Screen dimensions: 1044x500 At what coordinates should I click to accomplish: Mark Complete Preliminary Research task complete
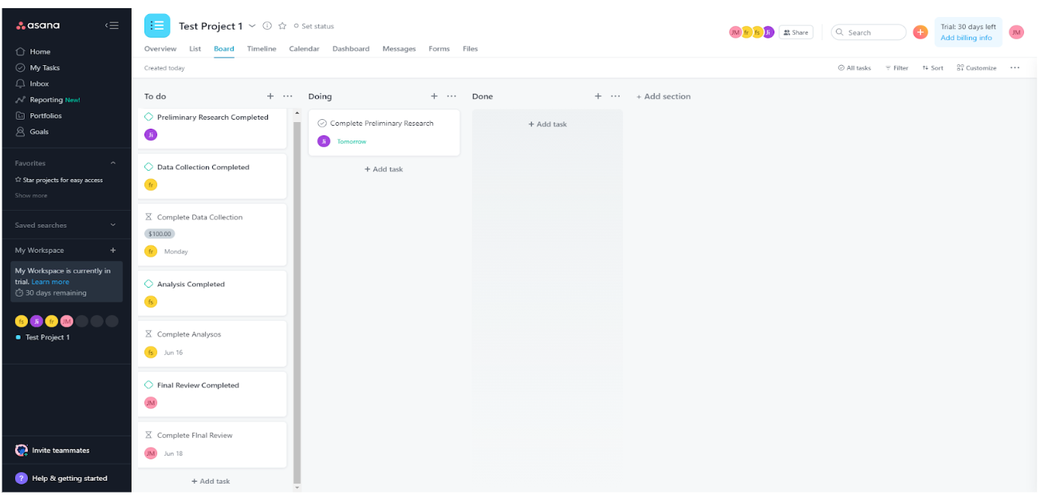click(322, 124)
